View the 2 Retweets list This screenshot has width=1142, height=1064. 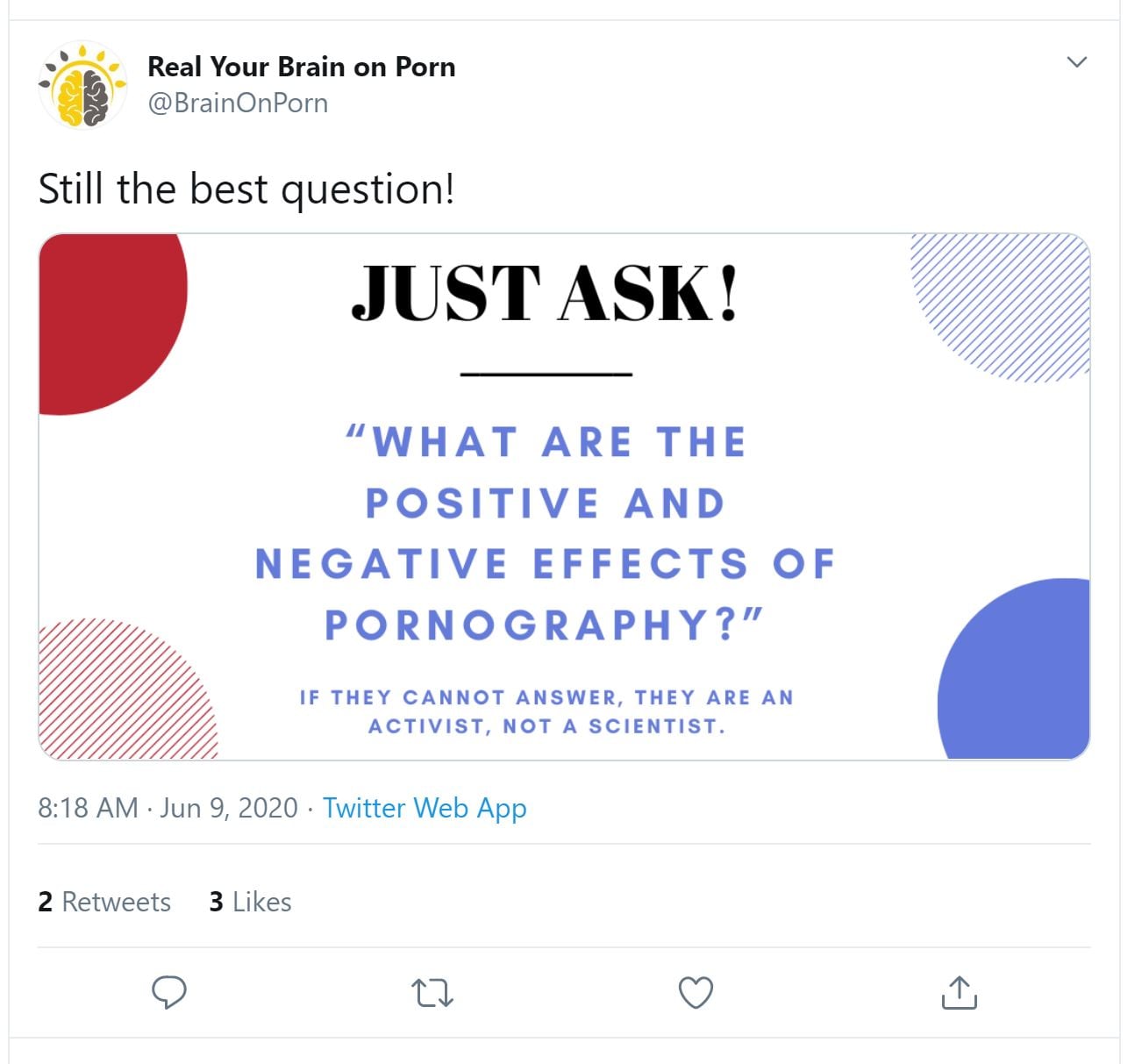[x=104, y=902]
